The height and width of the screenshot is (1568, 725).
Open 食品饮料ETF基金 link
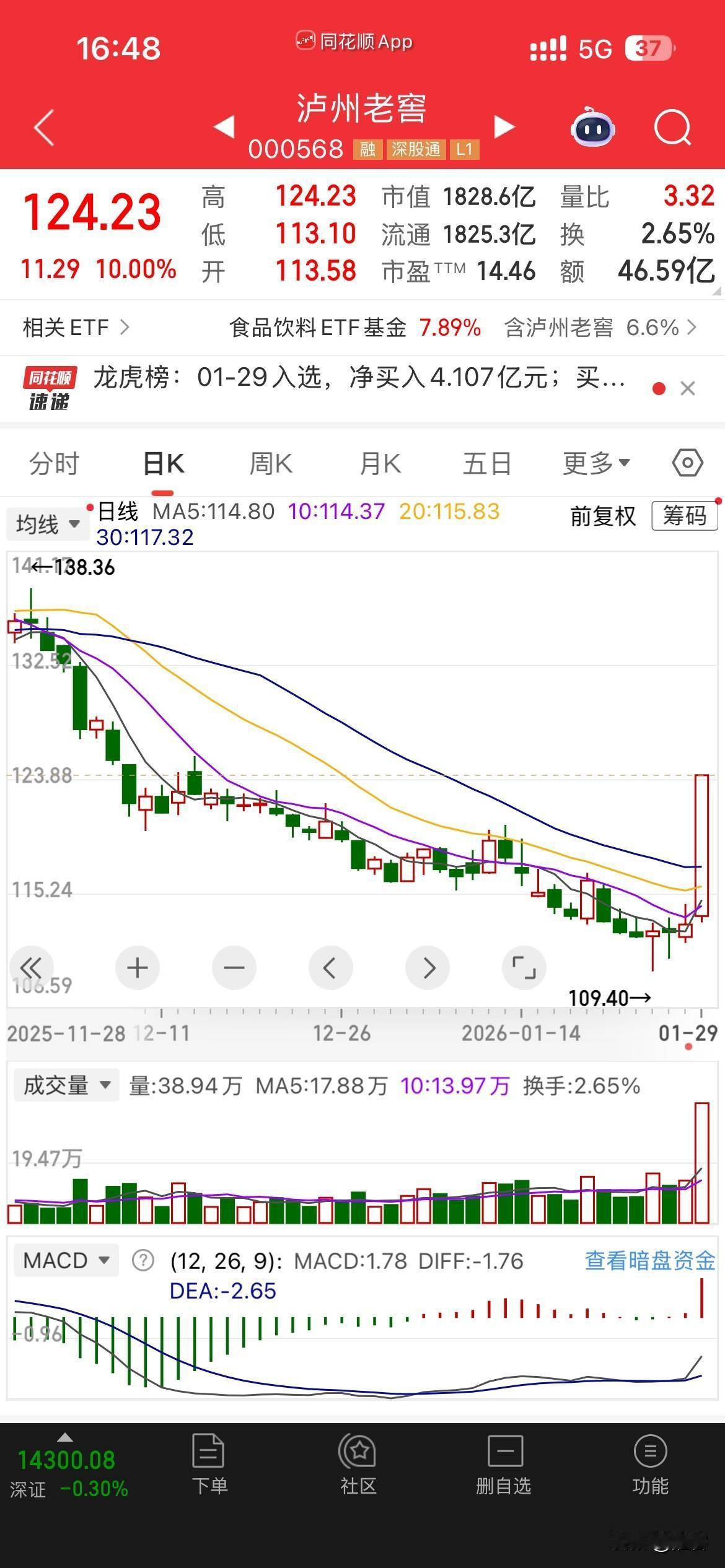355,327
